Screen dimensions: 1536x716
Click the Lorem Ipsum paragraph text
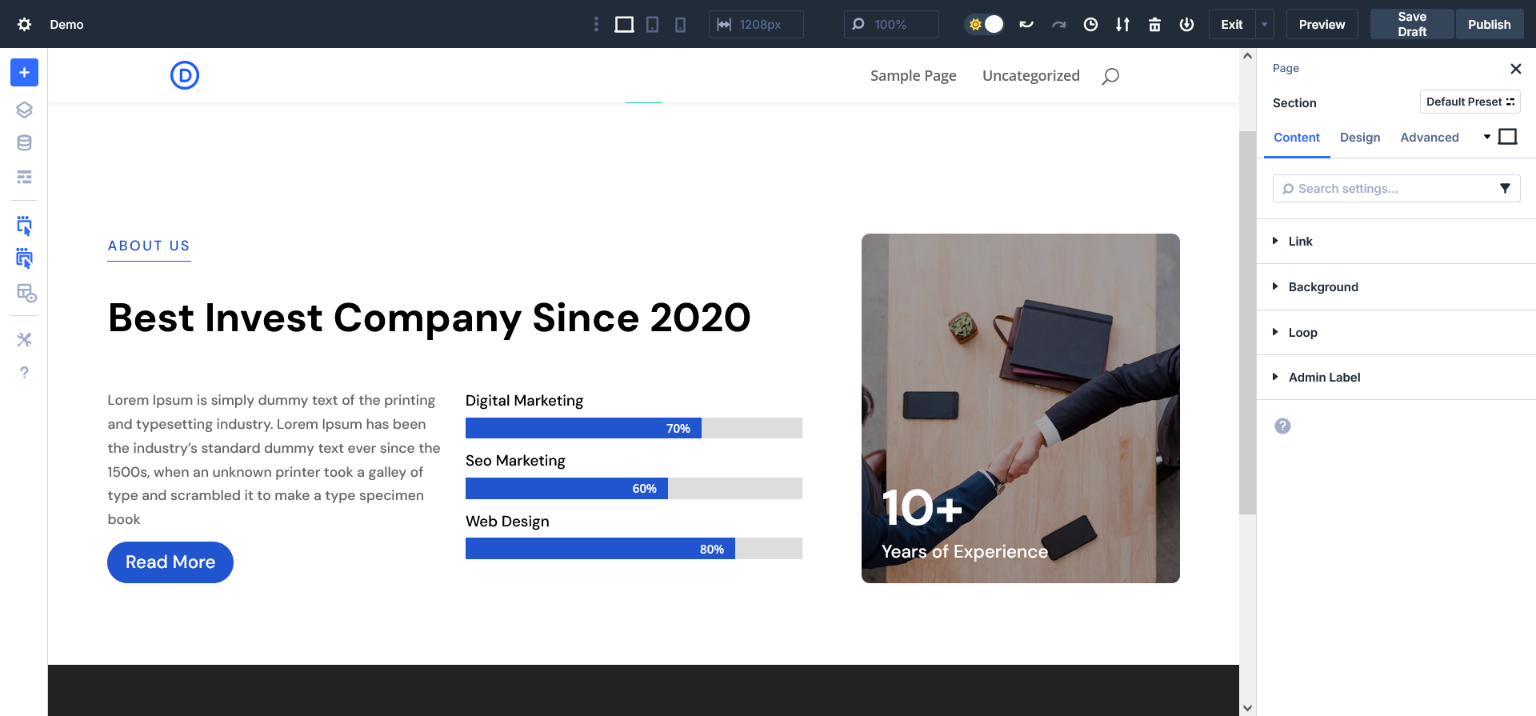click(x=274, y=460)
